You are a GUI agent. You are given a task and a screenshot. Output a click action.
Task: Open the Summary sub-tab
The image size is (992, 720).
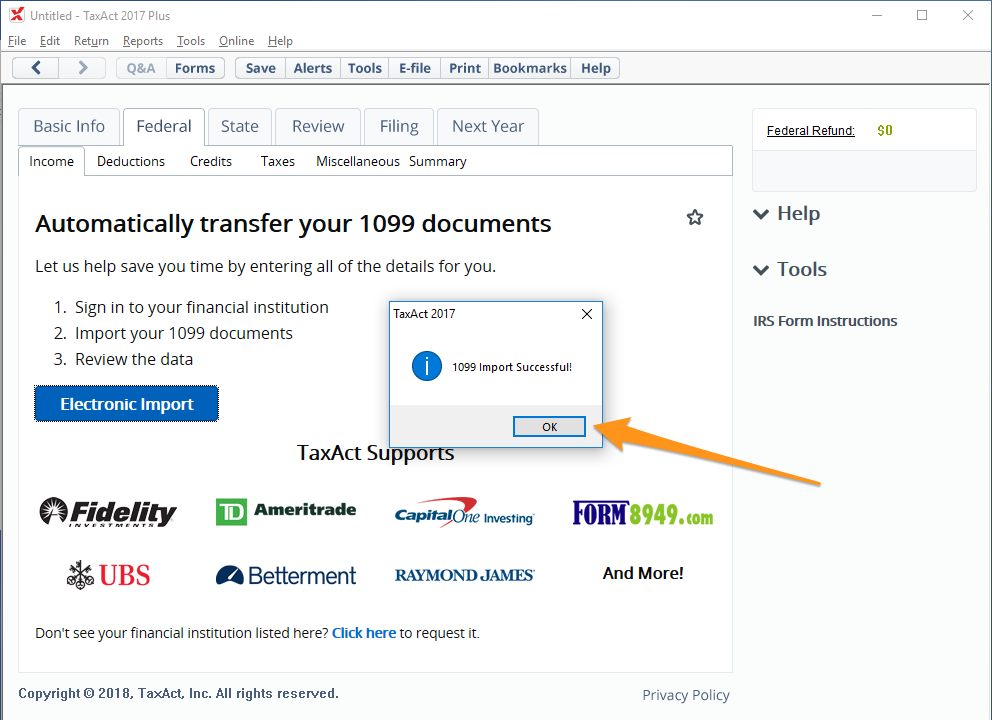click(438, 162)
